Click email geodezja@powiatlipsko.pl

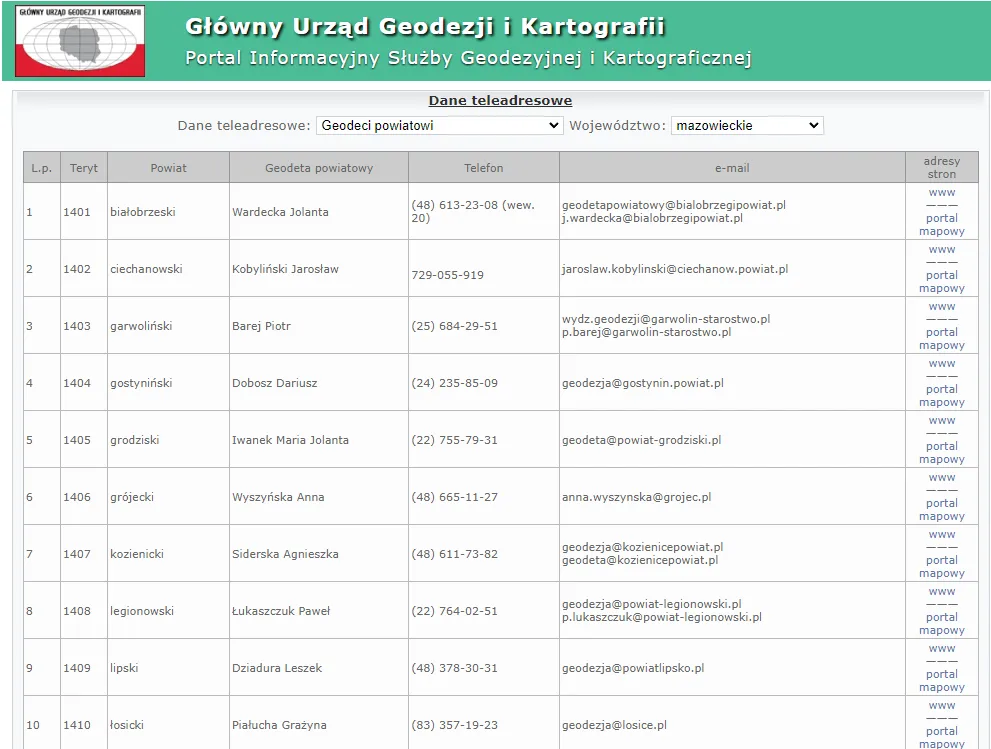tap(633, 668)
